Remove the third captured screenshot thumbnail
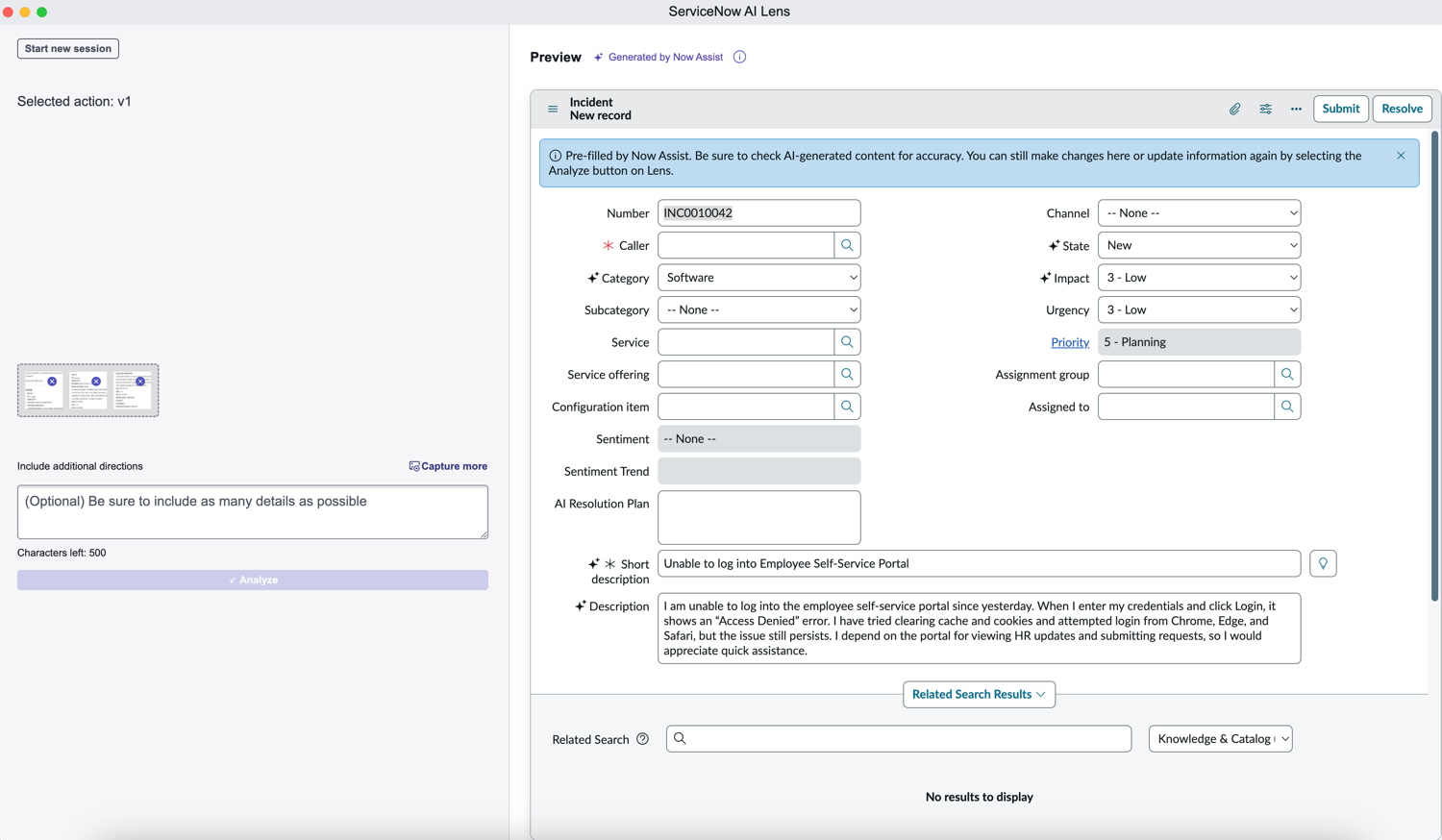The height and width of the screenshot is (840, 1442). pos(140,382)
